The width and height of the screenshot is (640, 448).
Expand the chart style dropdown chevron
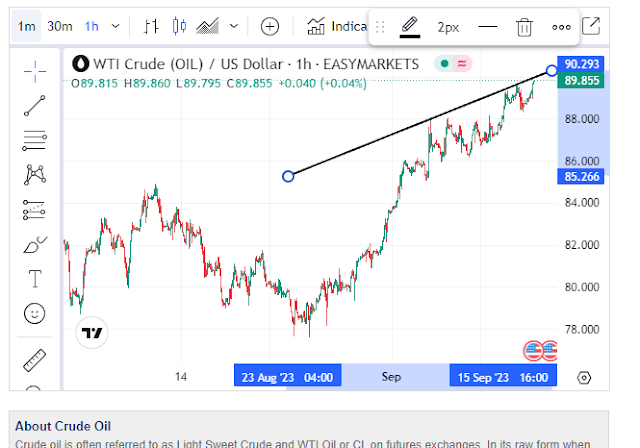click(x=234, y=27)
